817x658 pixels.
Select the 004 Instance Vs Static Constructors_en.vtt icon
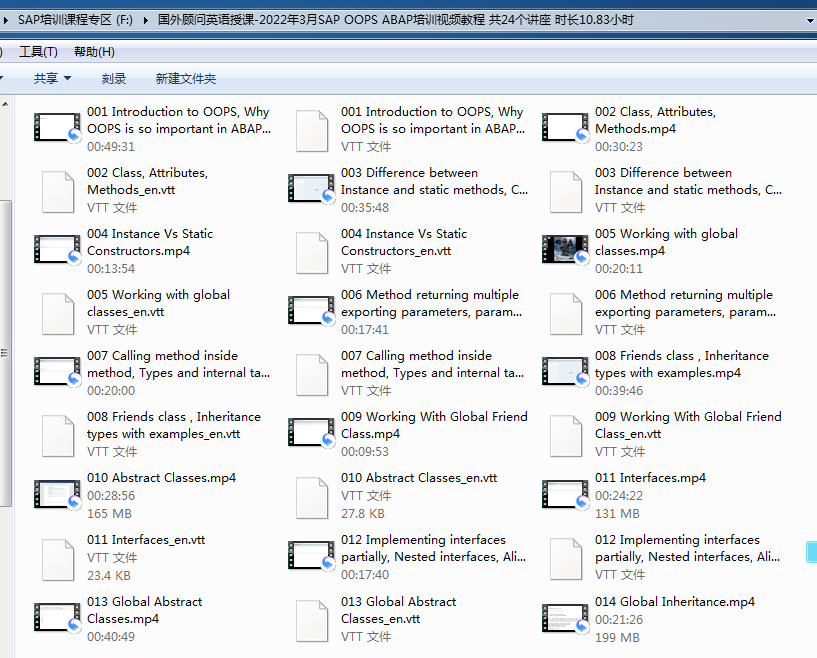(312, 253)
